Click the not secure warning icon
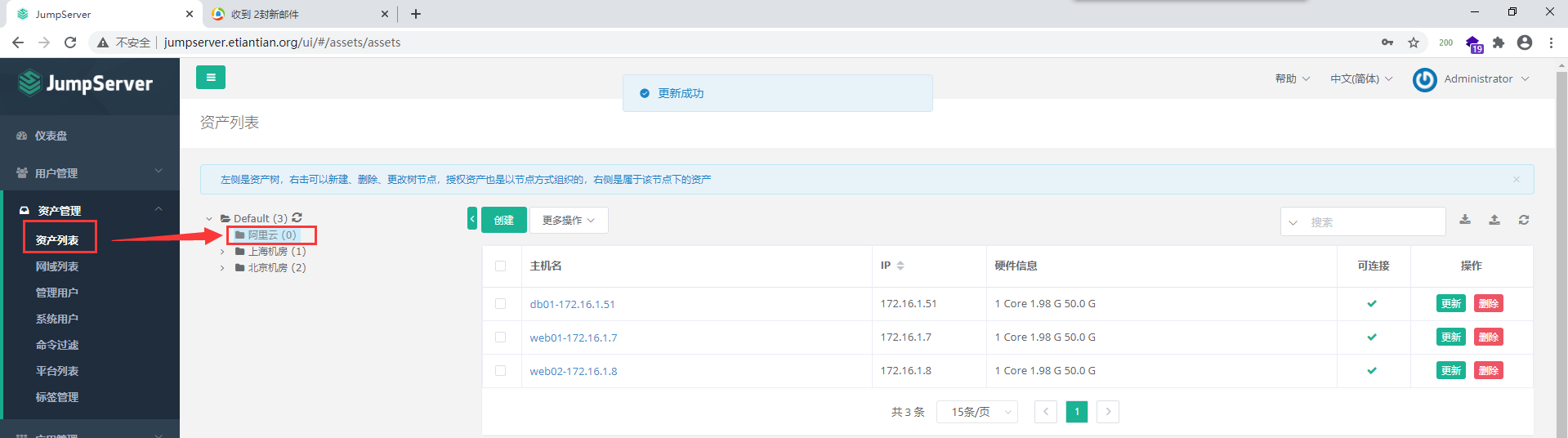Screen dimensions: 1568x438 pos(103,42)
